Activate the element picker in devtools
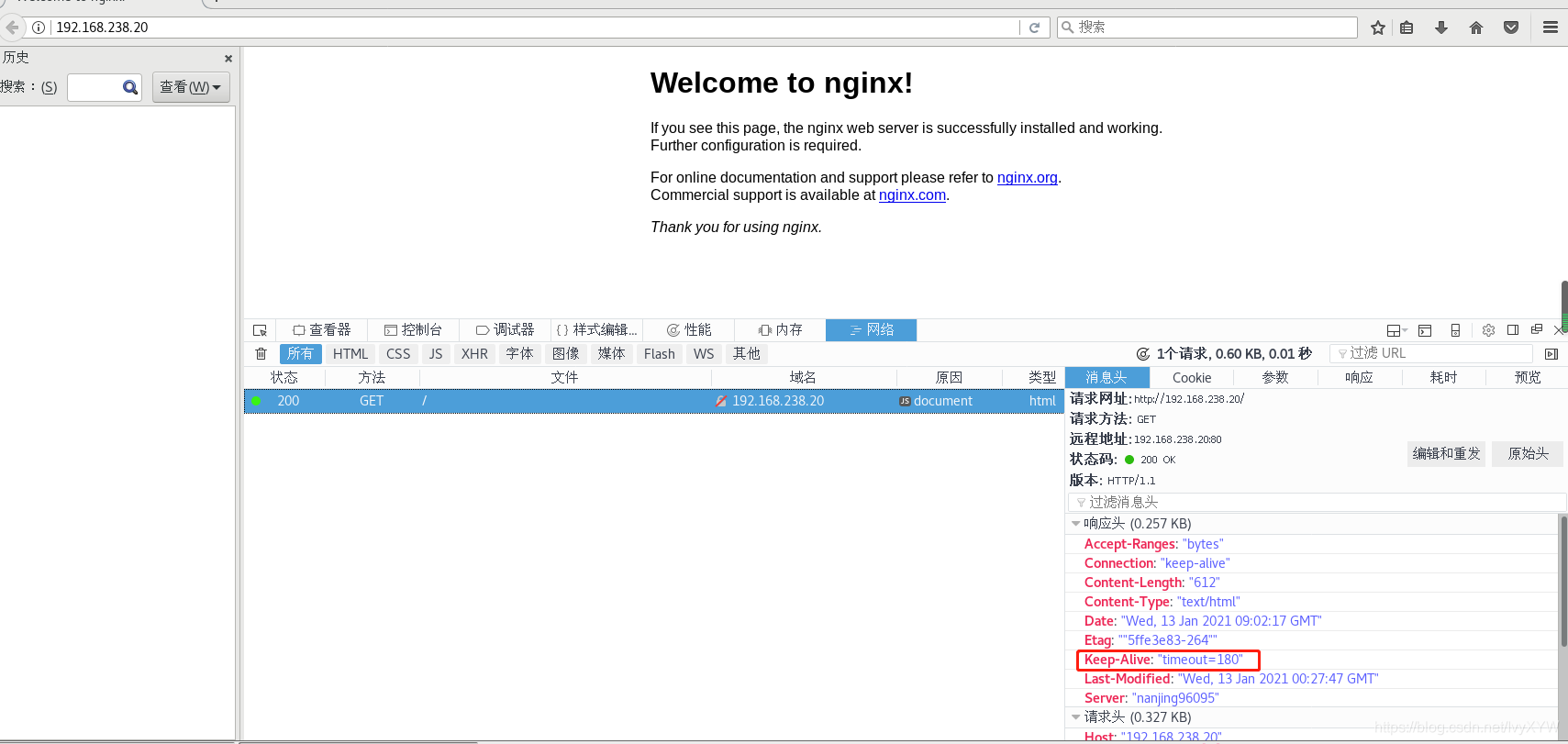1568x744 pixels. (261, 330)
